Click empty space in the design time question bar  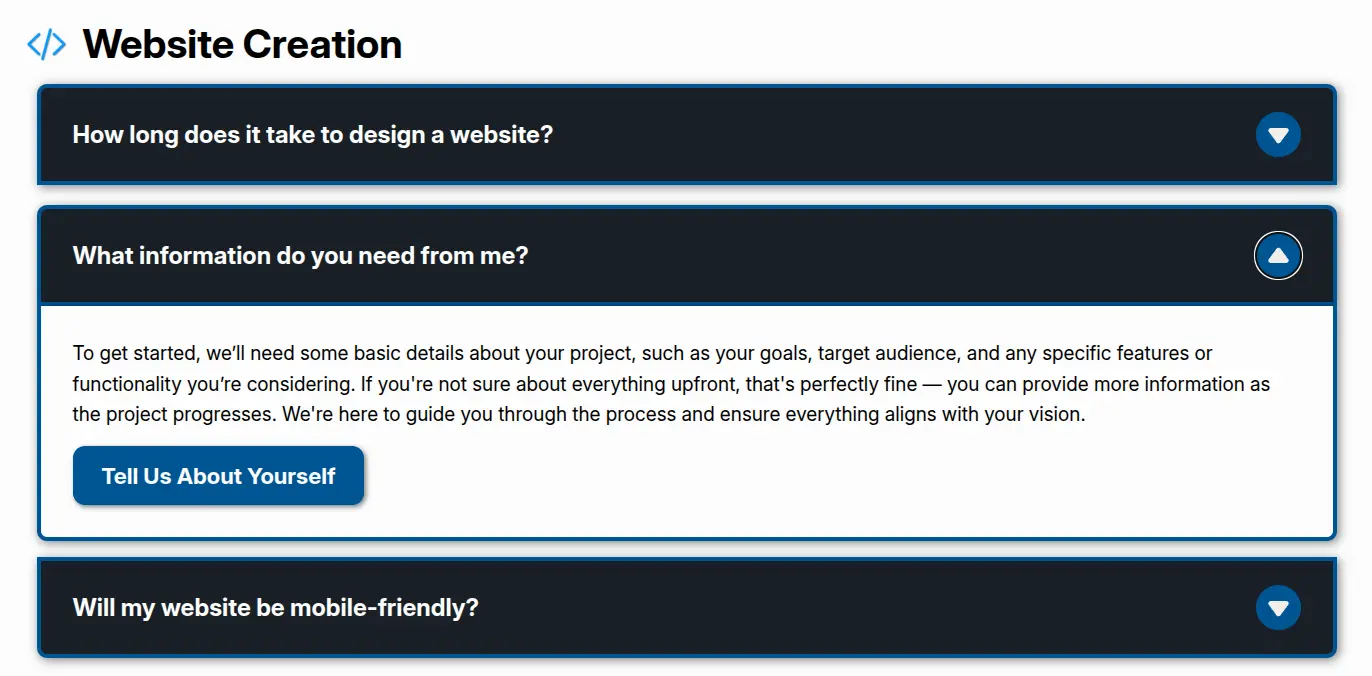(900, 135)
